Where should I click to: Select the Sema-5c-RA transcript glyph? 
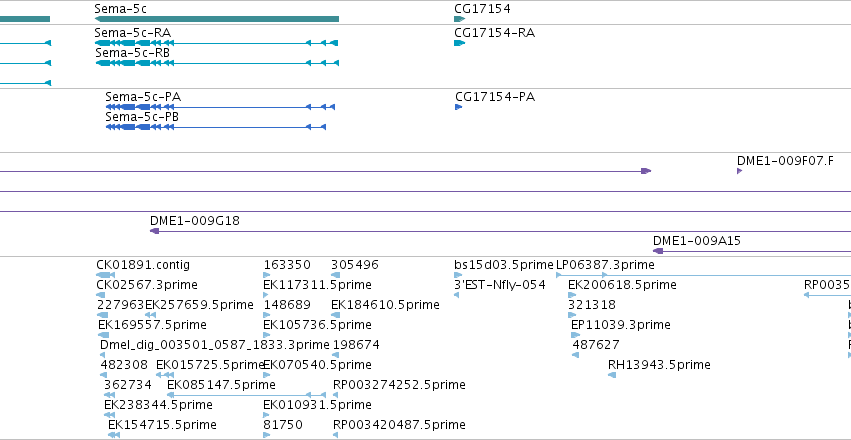pos(217,43)
